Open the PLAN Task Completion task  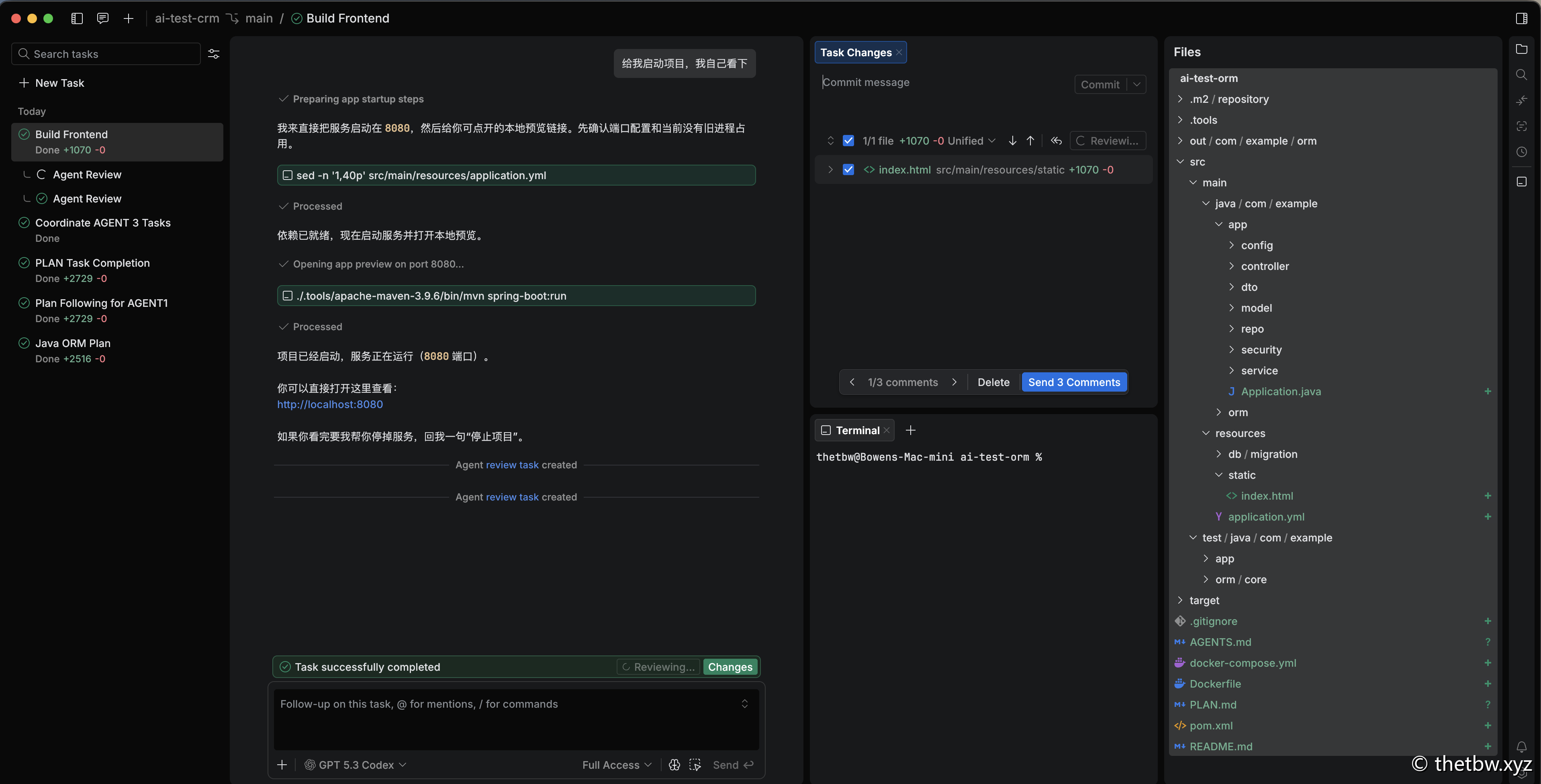point(92,263)
